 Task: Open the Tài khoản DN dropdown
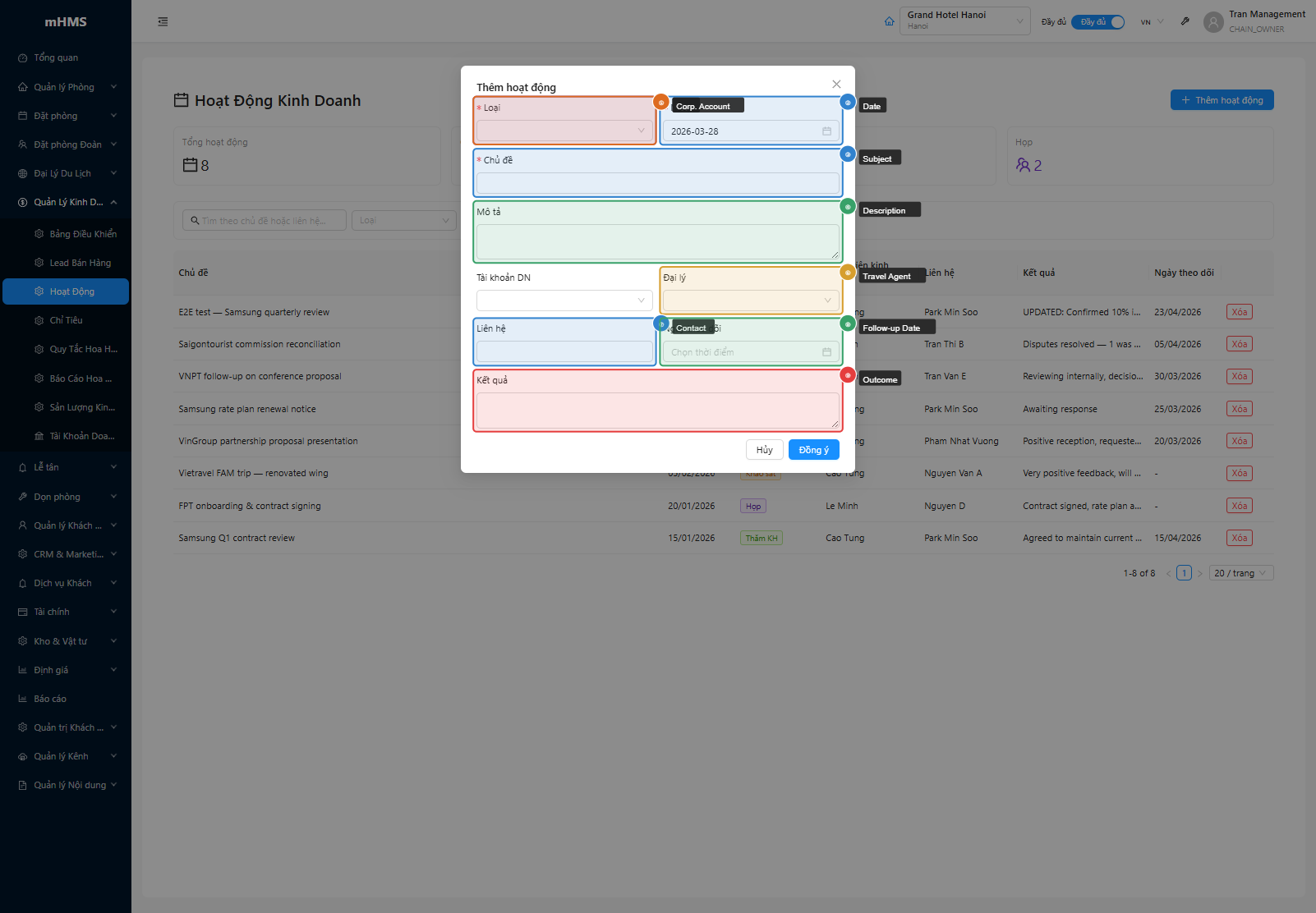564,301
